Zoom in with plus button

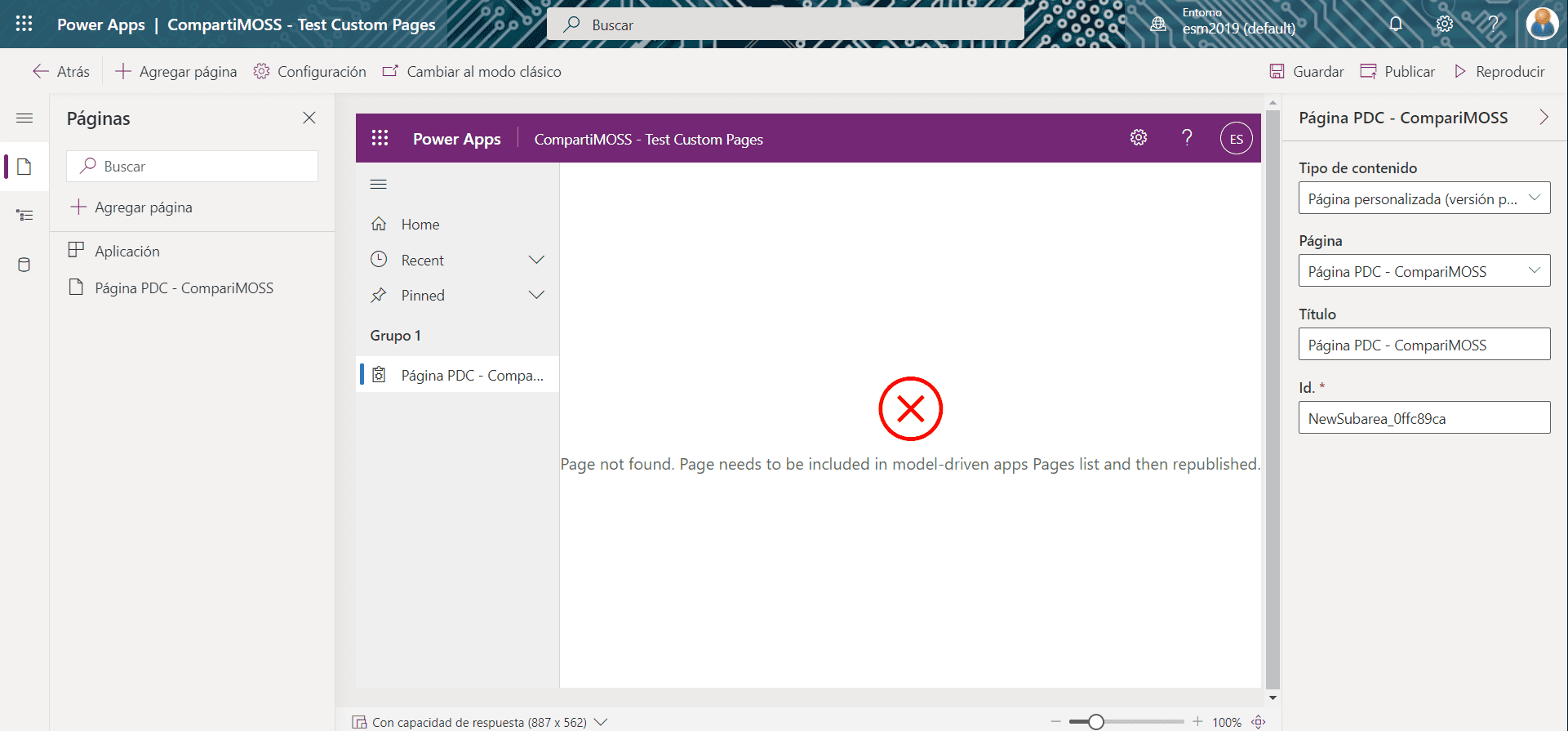[x=1197, y=721]
